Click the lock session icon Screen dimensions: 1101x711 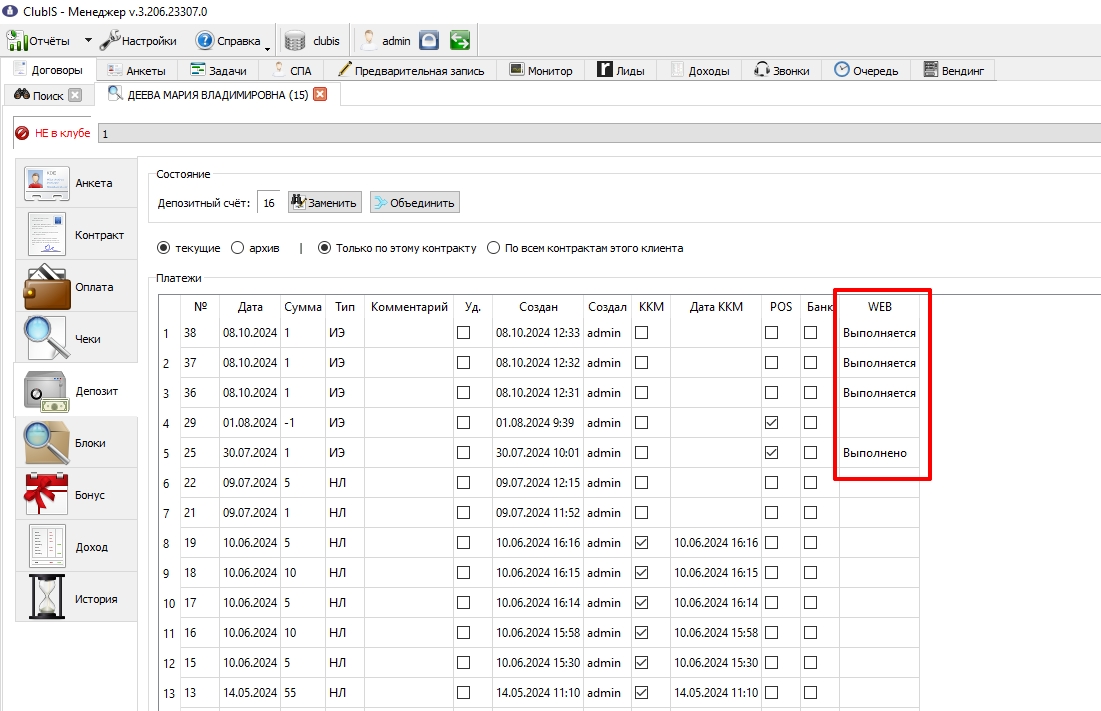428,41
